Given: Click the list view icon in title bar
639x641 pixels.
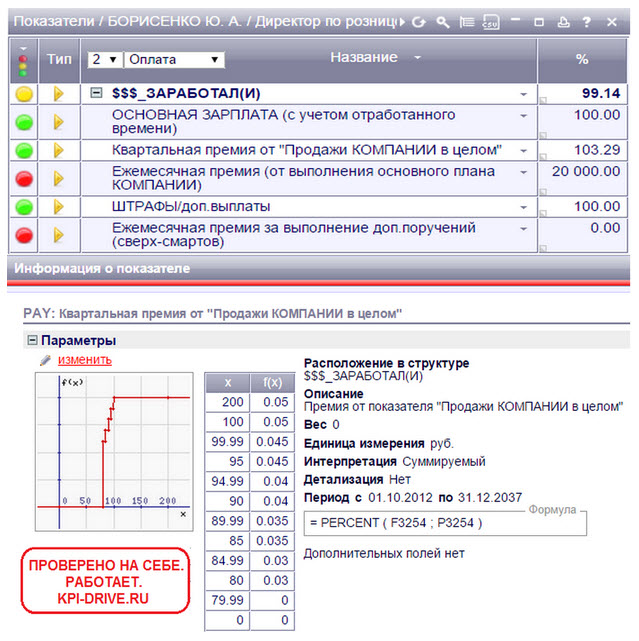Looking at the screenshot, I should tap(466, 22).
